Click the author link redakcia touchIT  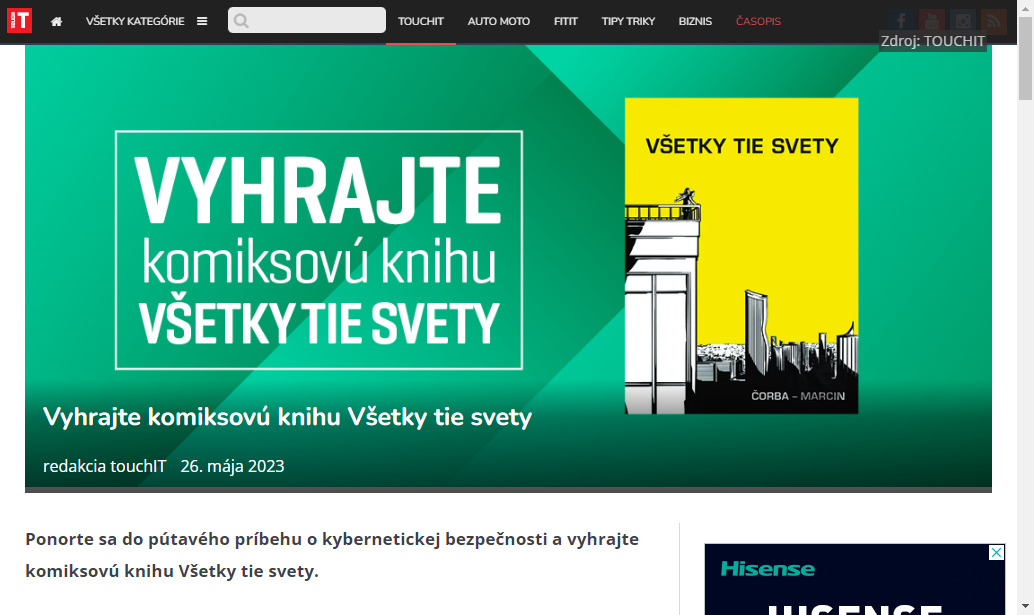point(105,466)
